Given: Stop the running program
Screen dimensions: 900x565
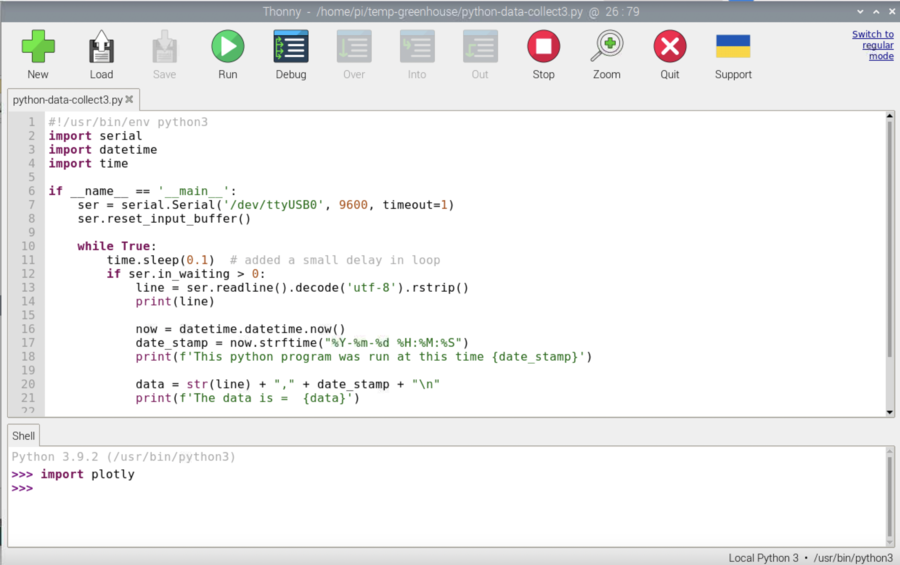Looking at the screenshot, I should [x=543, y=47].
